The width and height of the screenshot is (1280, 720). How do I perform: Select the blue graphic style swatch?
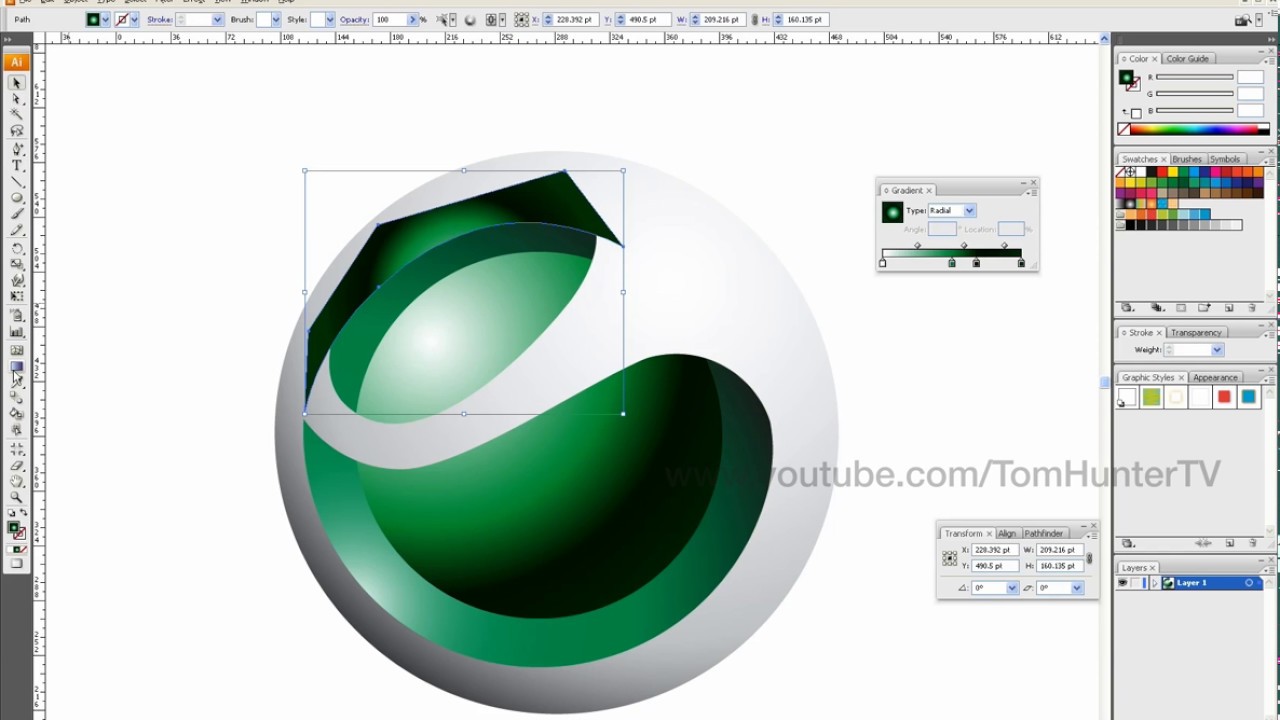[x=1248, y=398]
